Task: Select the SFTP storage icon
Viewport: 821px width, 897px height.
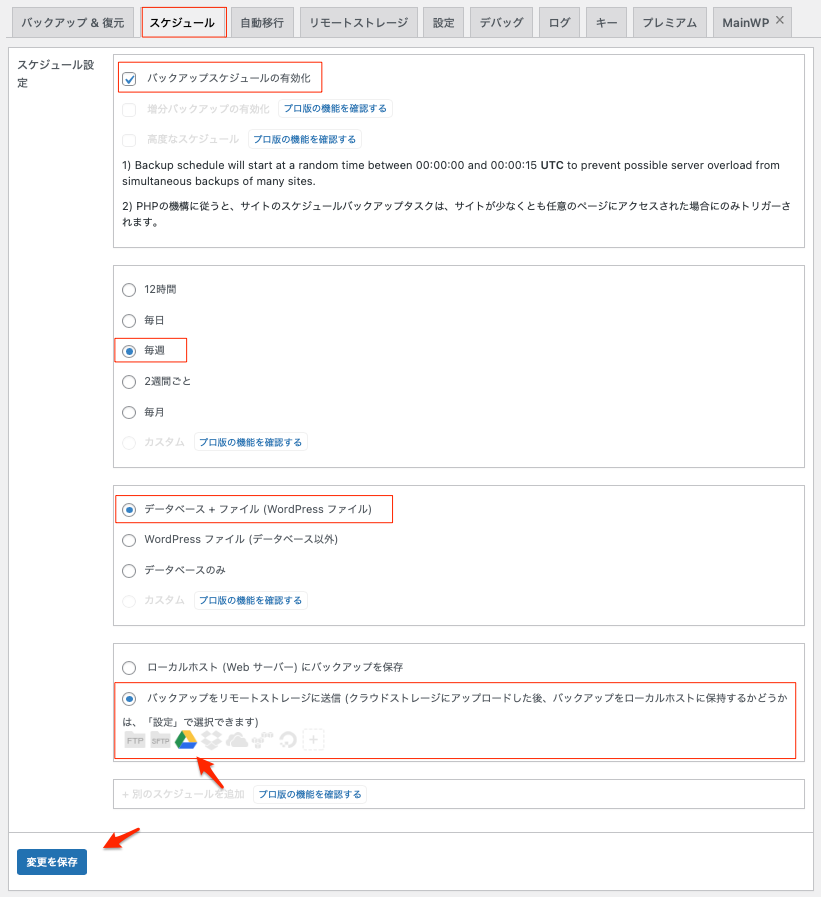Action: (x=160, y=740)
